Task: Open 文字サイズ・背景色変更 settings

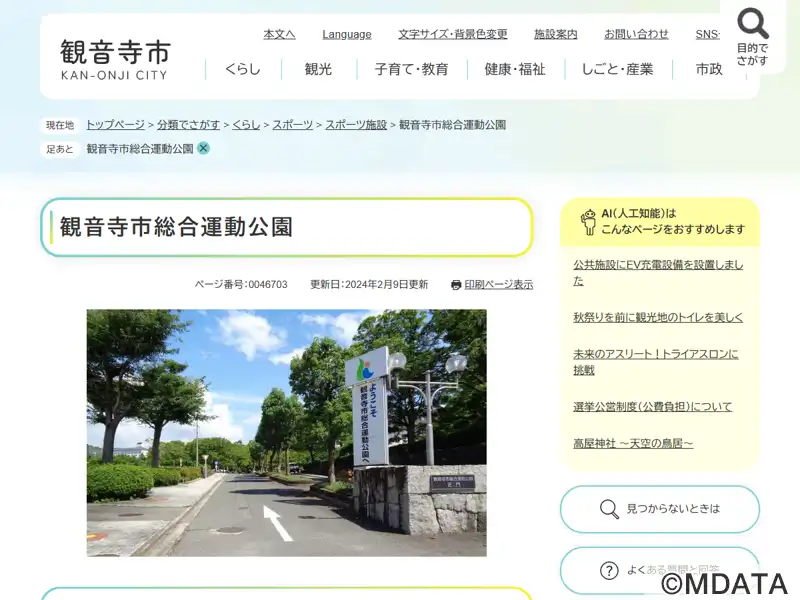Action: [452, 34]
